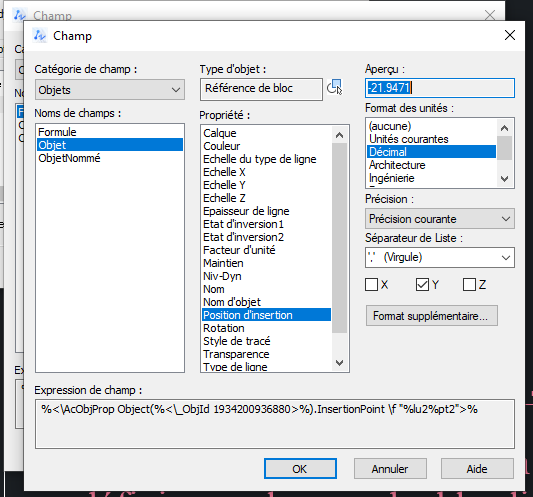The image size is (533, 497).
Task: Select the Rotation property
Action: [x=266, y=328]
